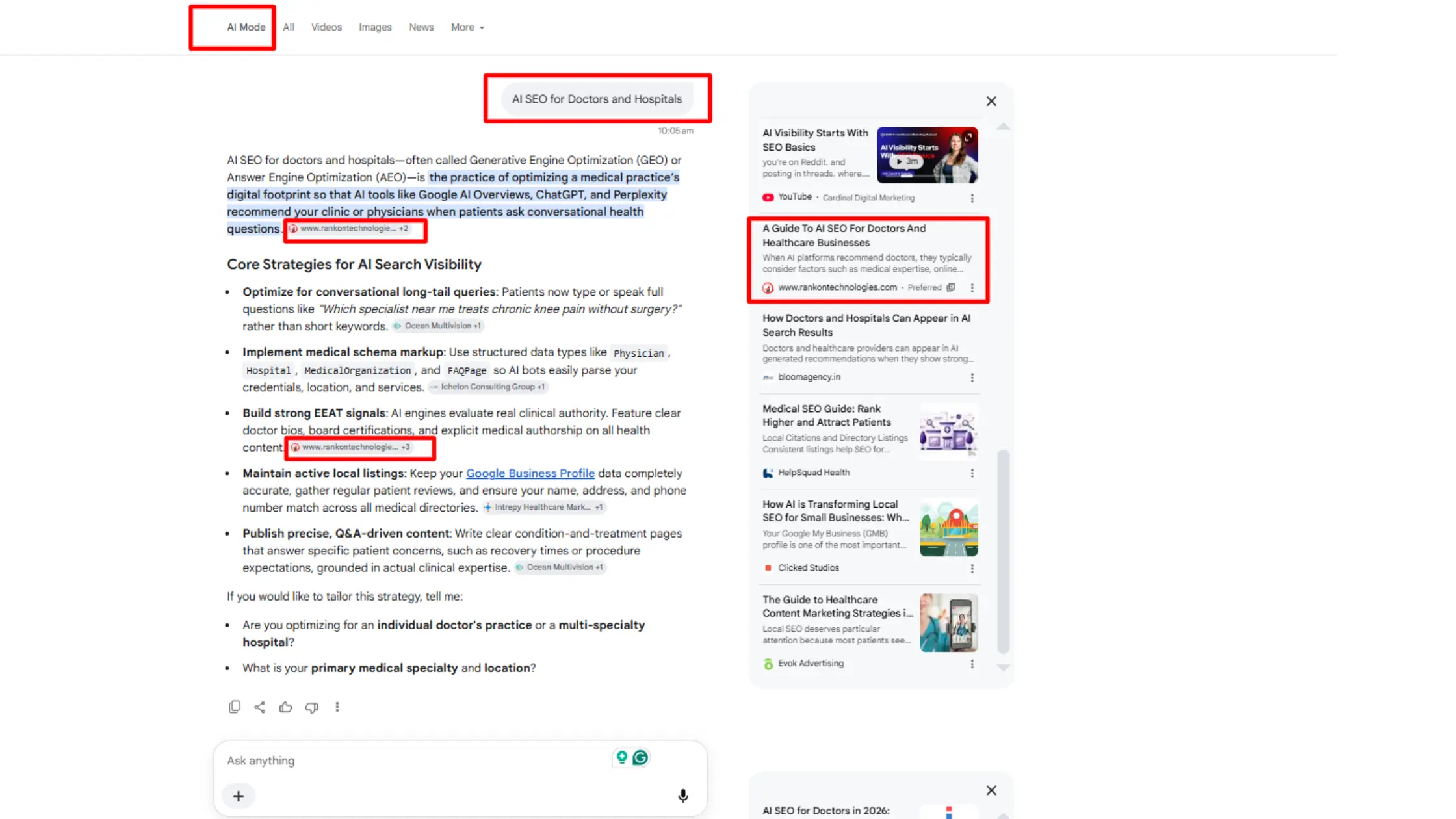Switch to the All results tab
This screenshot has height=819, width=1456.
coord(289,27)
